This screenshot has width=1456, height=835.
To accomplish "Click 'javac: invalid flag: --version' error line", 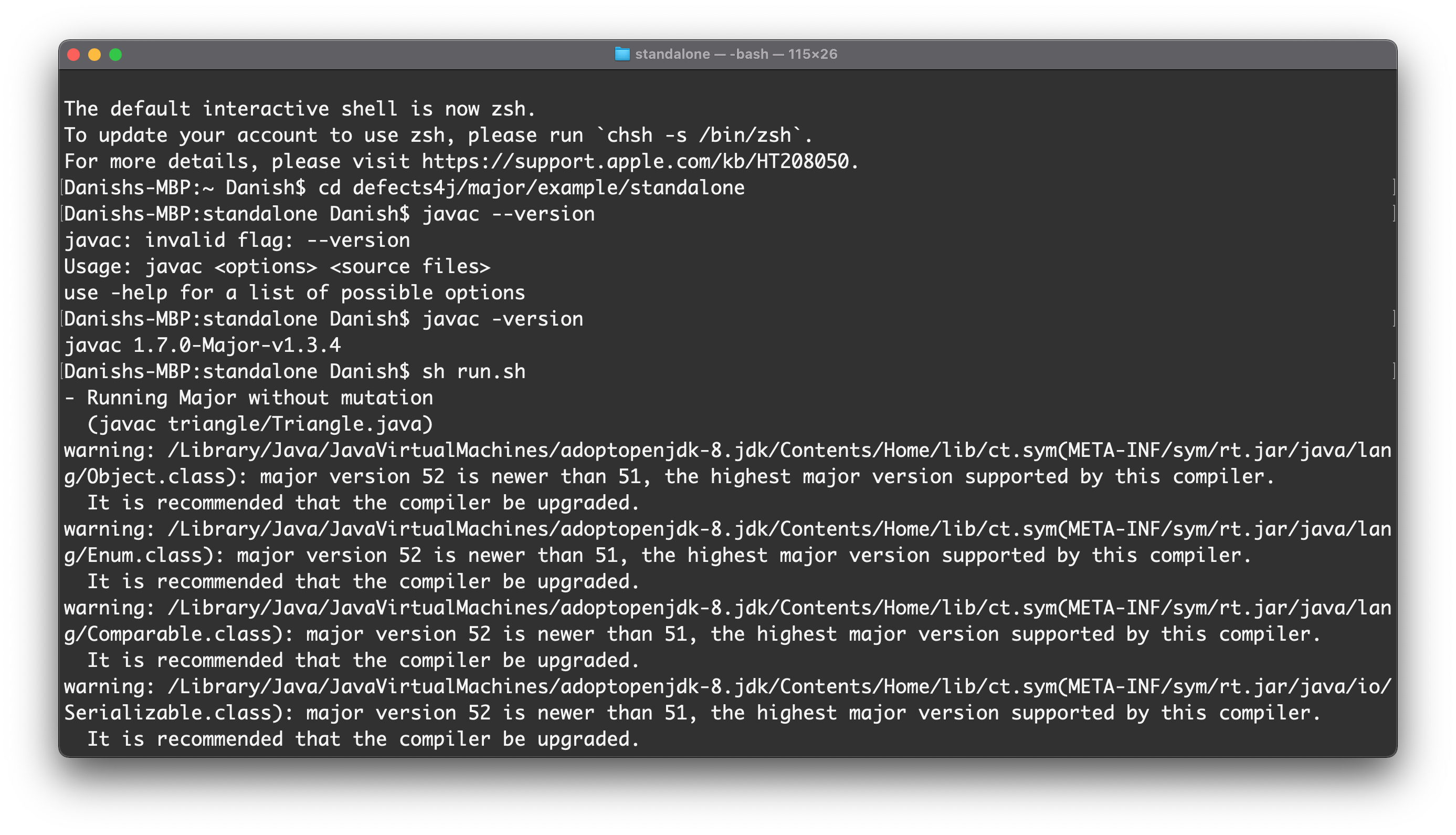I will click(x=237, y=241).
